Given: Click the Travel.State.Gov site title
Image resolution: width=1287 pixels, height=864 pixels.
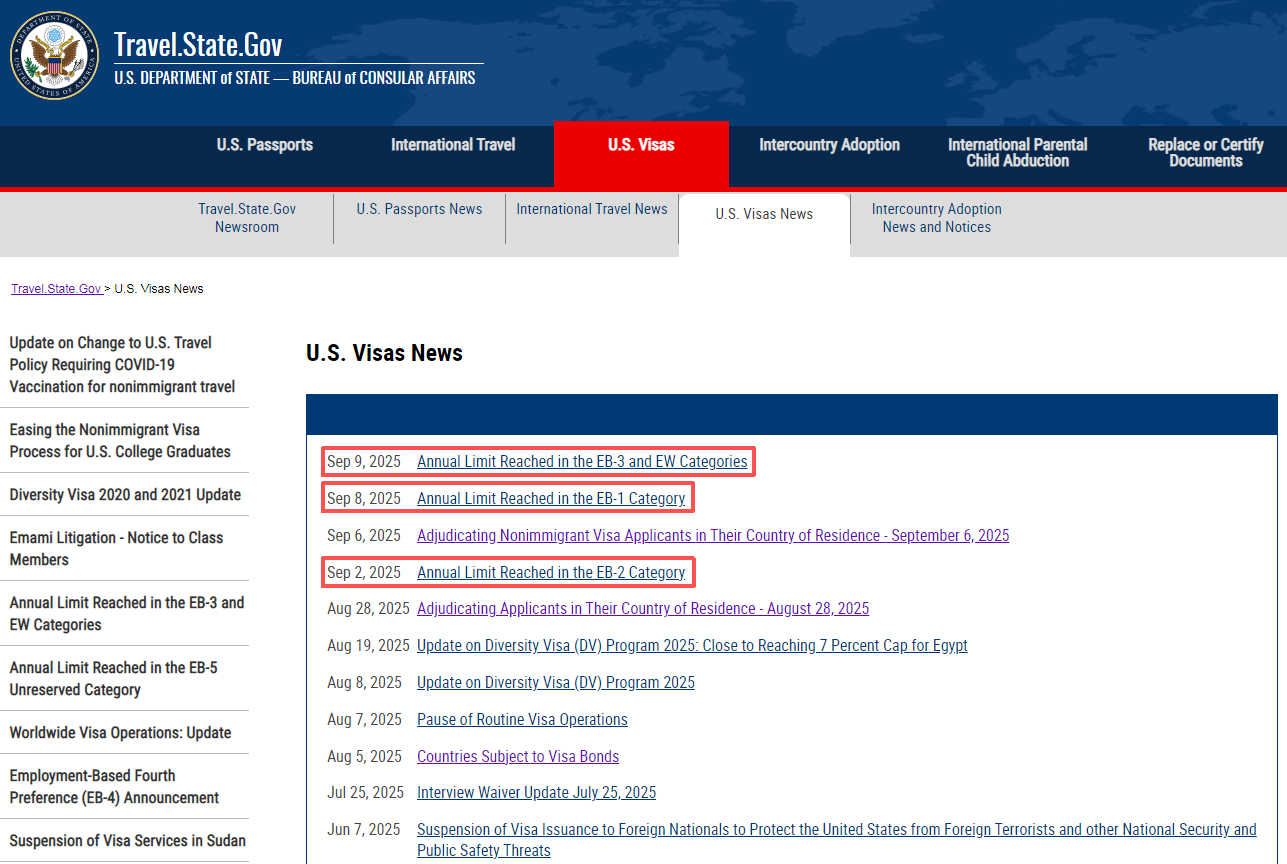Looking at the screenshot, I should coord(198,45).
